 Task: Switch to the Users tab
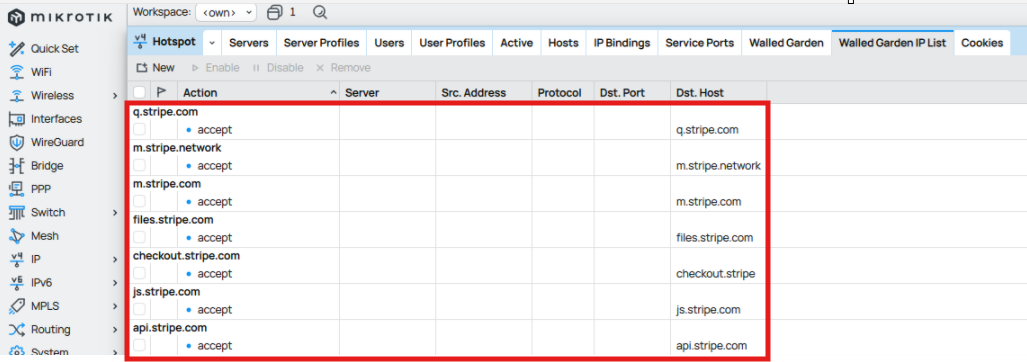point(389,43)
